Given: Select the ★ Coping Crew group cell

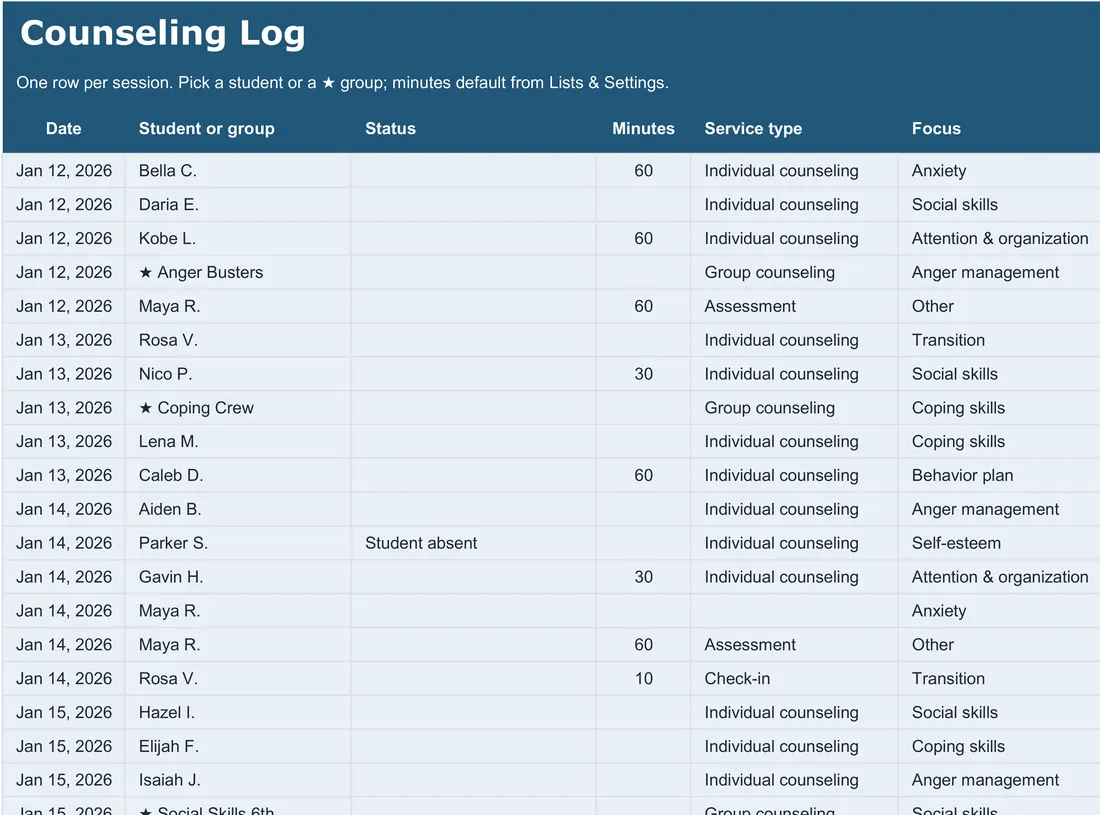Looking at the screenshot, I should 238,408.
